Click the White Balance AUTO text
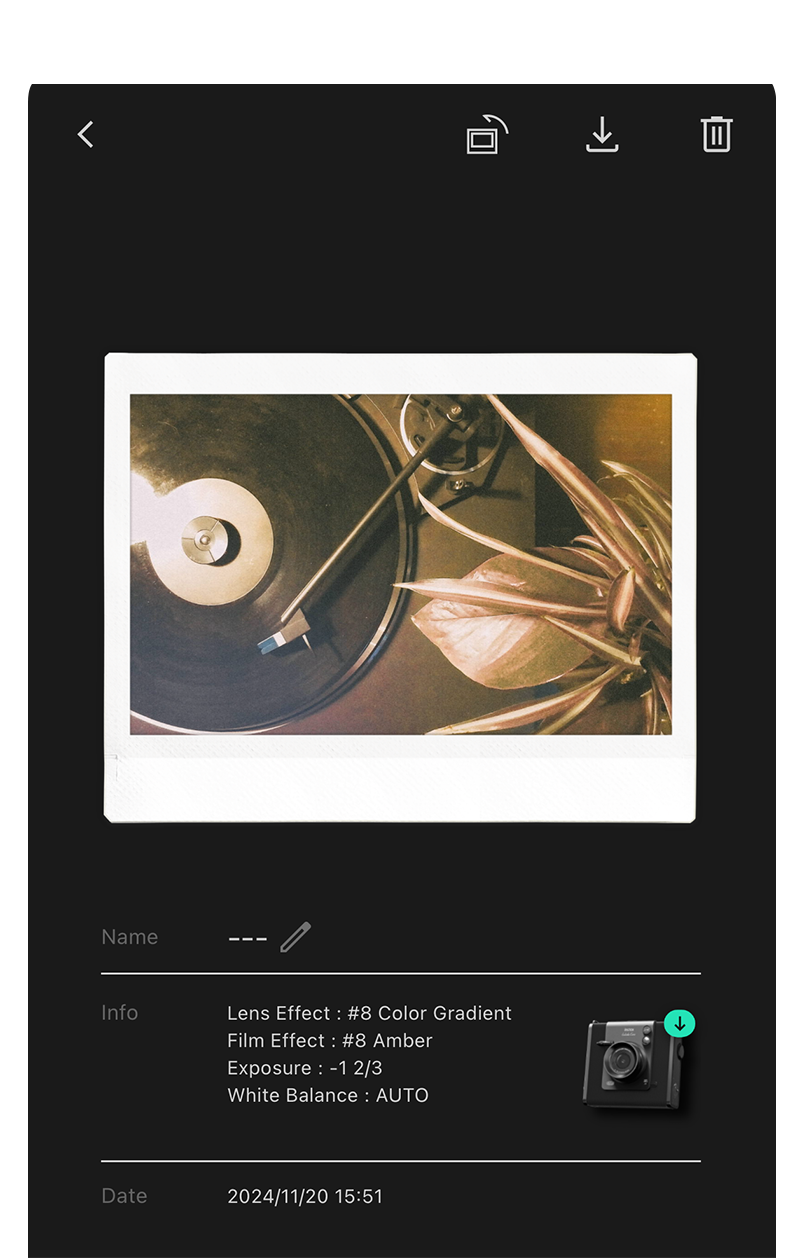The image size is (800, 1258). click(328, 1095)
